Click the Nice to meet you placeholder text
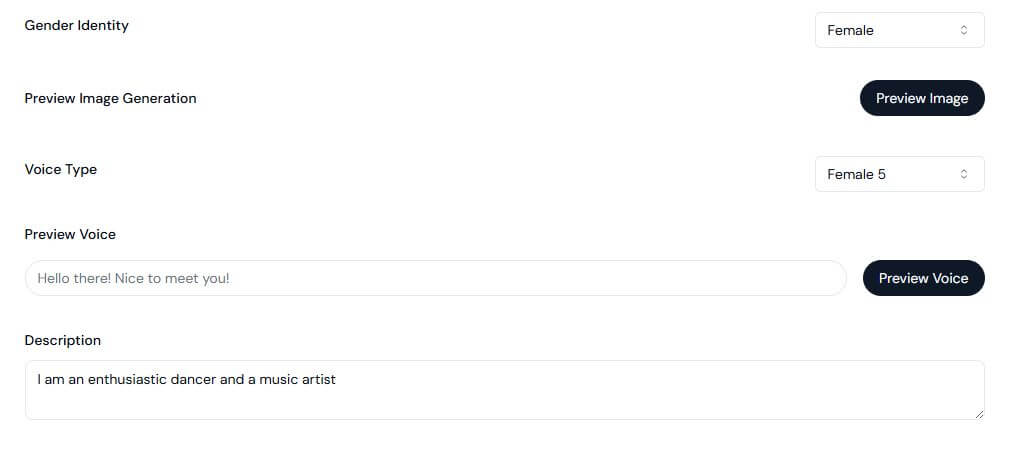This screenshot has height=449, width=1032. click(172, 278)
